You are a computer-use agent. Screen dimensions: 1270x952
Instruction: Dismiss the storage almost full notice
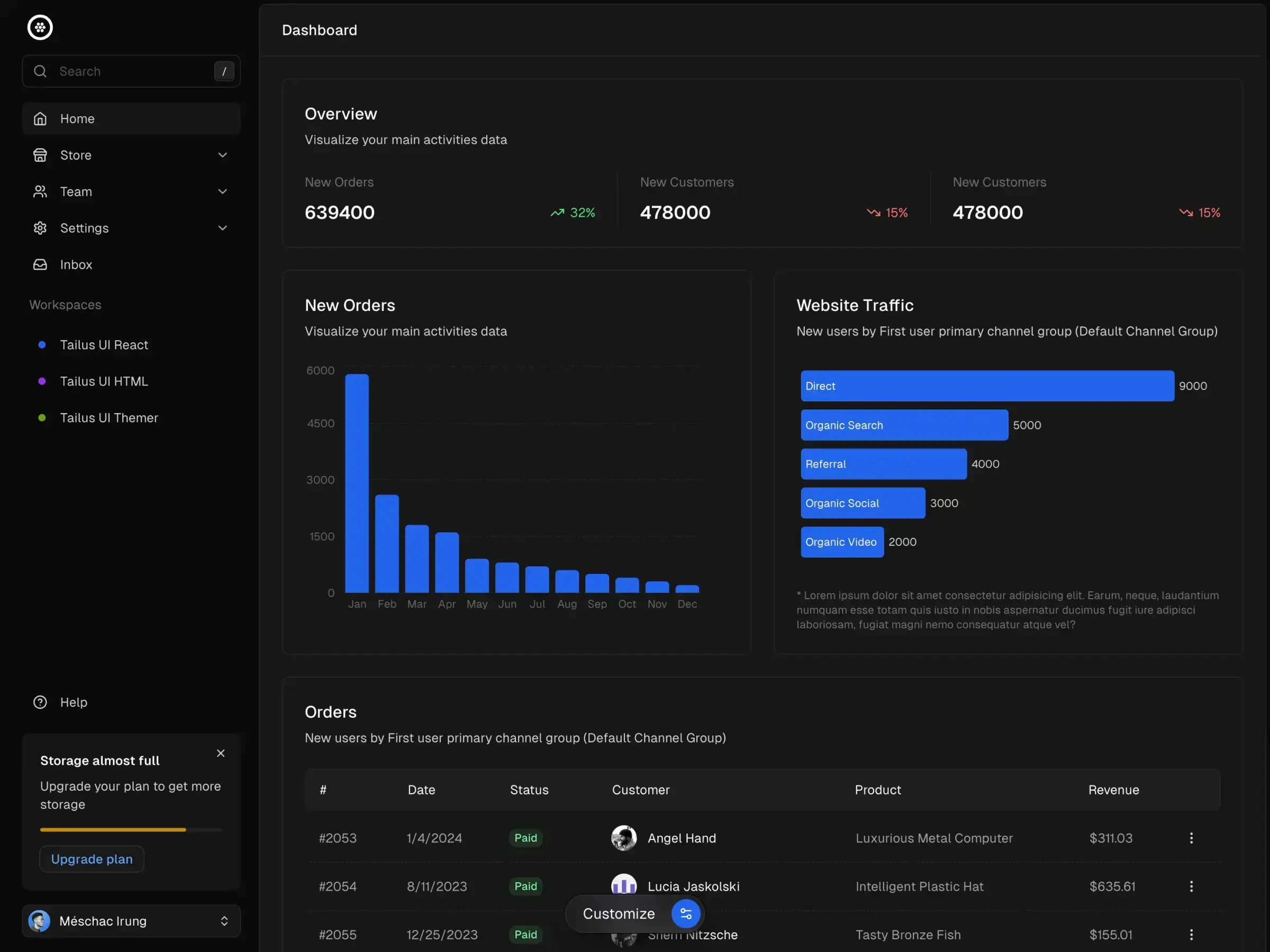coord(221,753)
